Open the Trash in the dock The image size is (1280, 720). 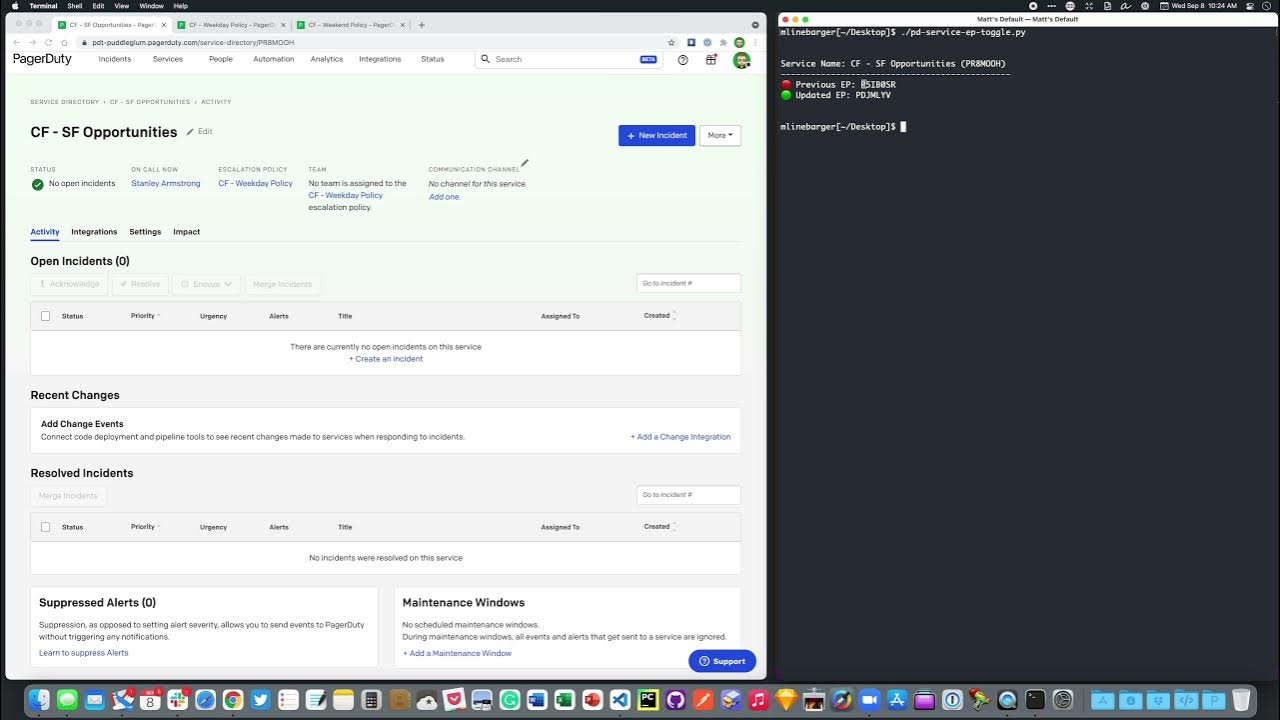pos(1241,700)
